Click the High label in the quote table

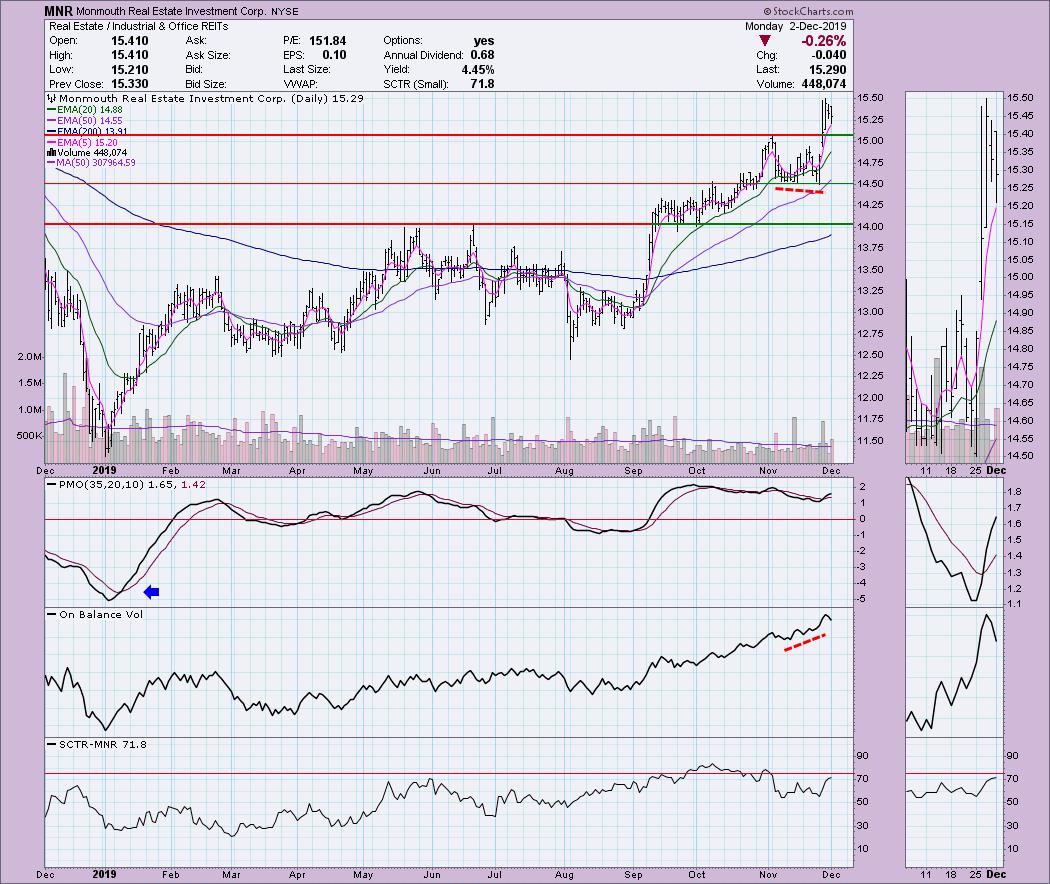click(x=61, y=56)
